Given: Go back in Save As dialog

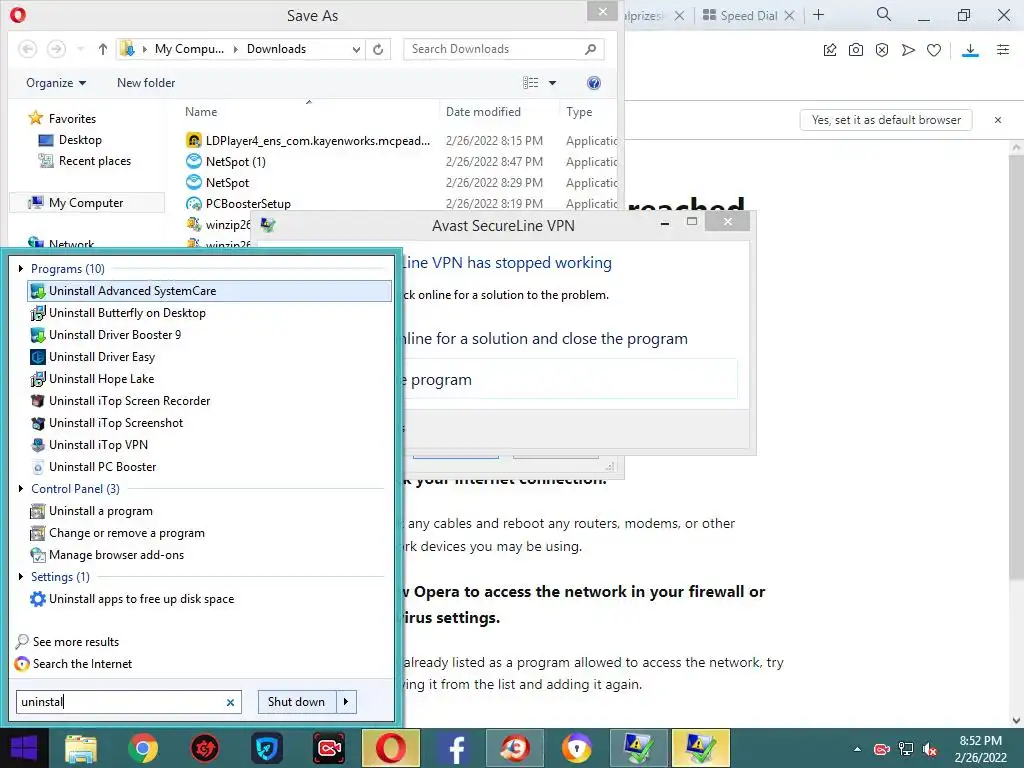Looking at the screenshot, I should [x=27, y=49].
